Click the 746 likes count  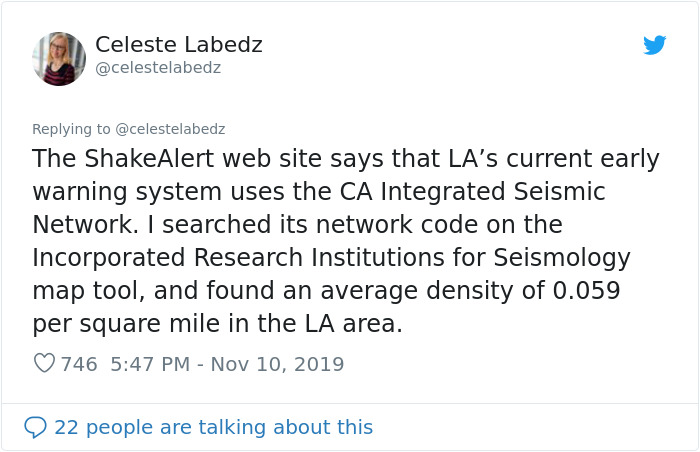(x=79, y=364)
